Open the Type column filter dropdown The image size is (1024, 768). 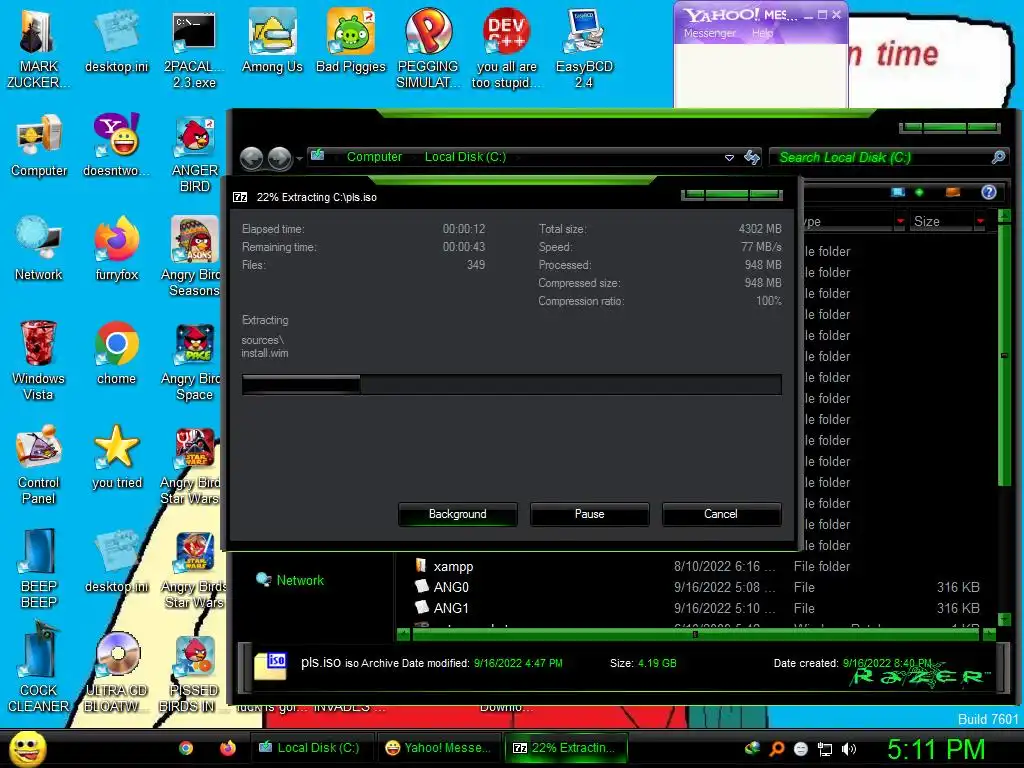(x=901, y=221)
